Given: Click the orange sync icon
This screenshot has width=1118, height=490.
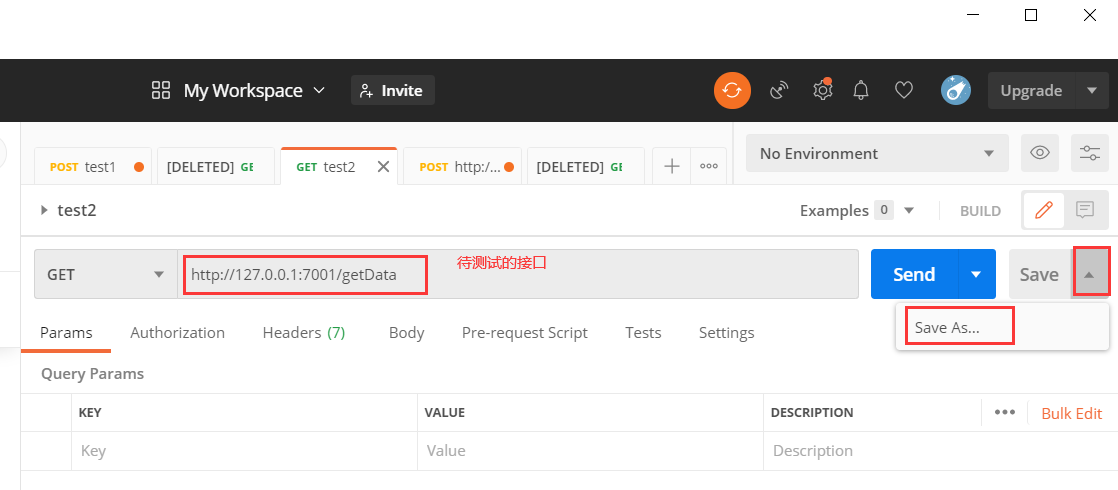Looking at the screenshot, I should point(732,91).
